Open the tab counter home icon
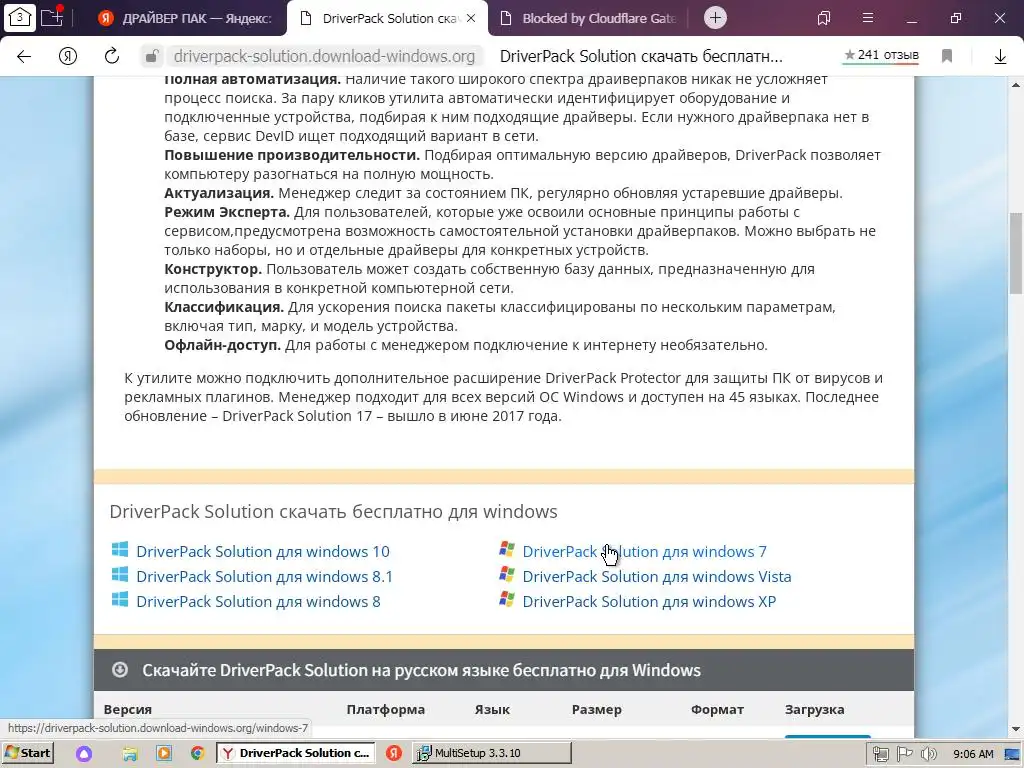 [x=20, y=18]
